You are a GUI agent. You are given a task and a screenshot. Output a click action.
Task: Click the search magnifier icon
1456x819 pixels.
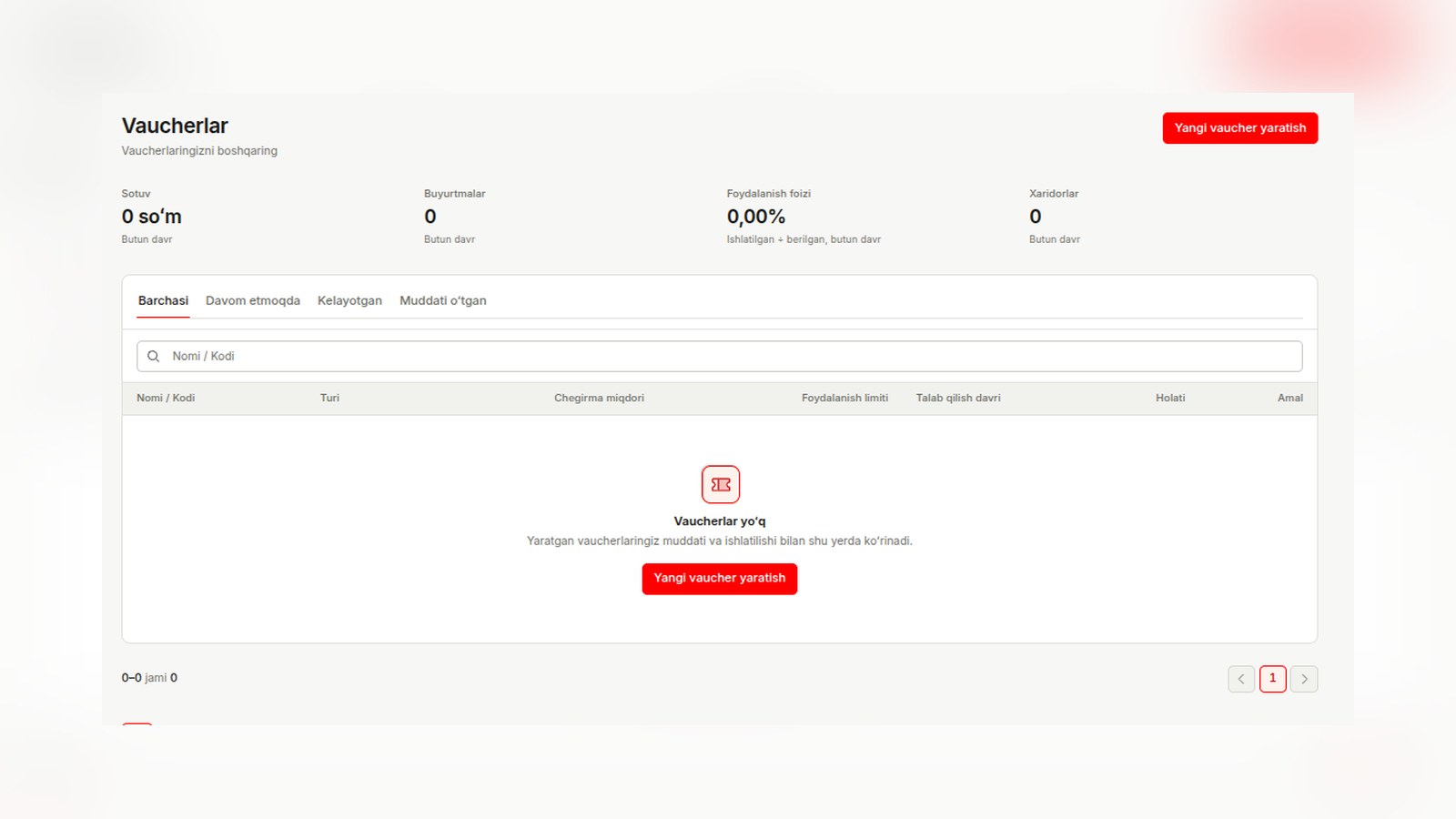tap(154, 357)
